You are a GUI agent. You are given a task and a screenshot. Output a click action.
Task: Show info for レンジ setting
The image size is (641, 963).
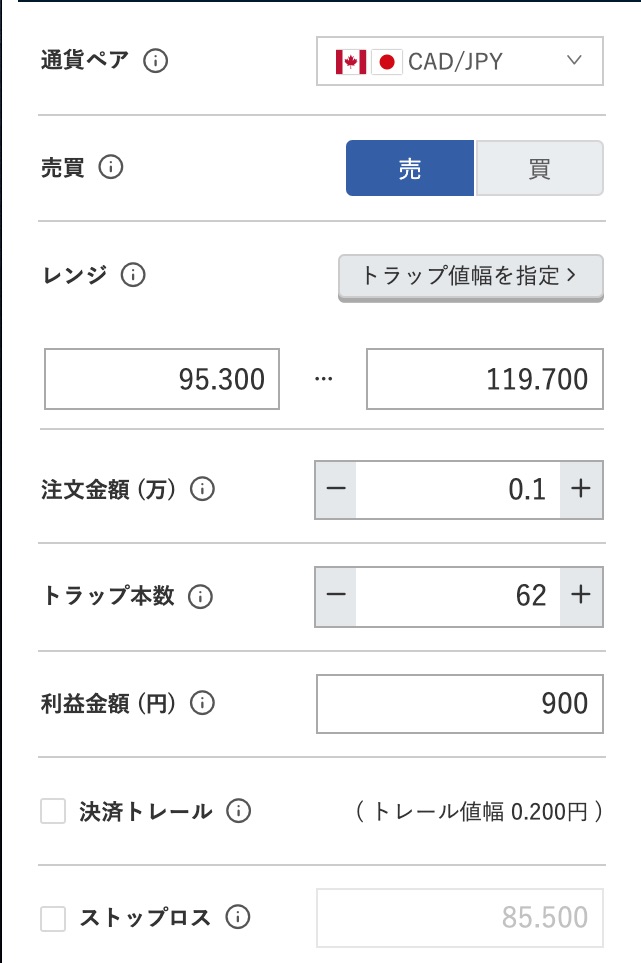coord(133,274)
